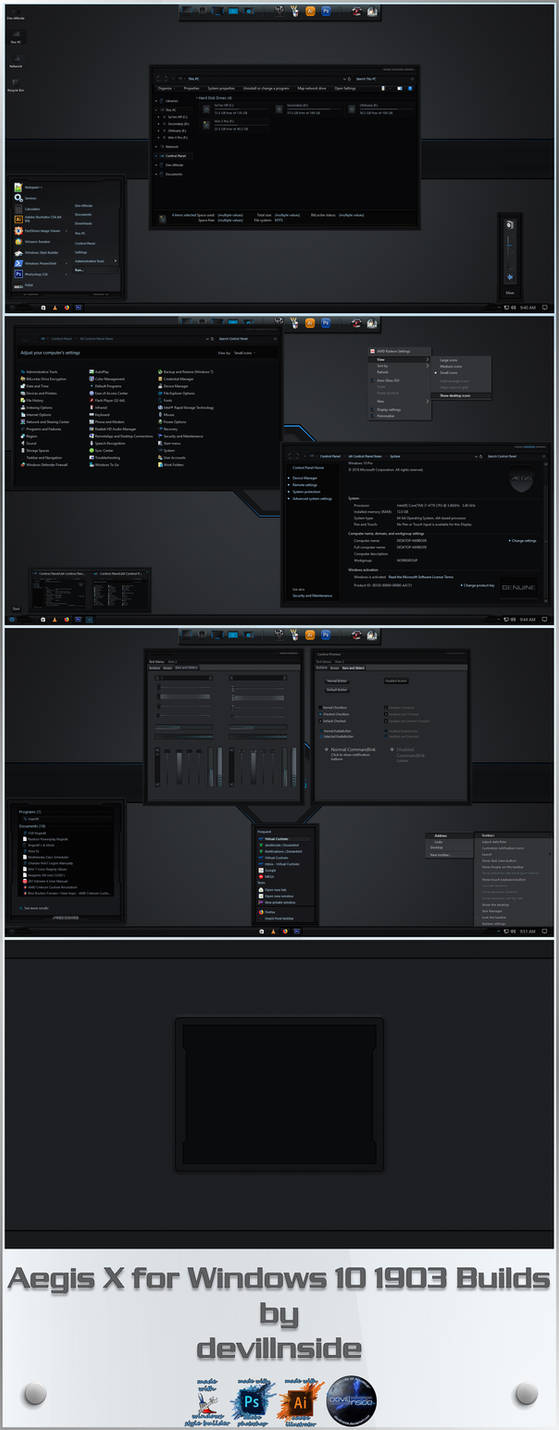Click Open new tab in jump list

pyautogui.click(x=270, y=889)
